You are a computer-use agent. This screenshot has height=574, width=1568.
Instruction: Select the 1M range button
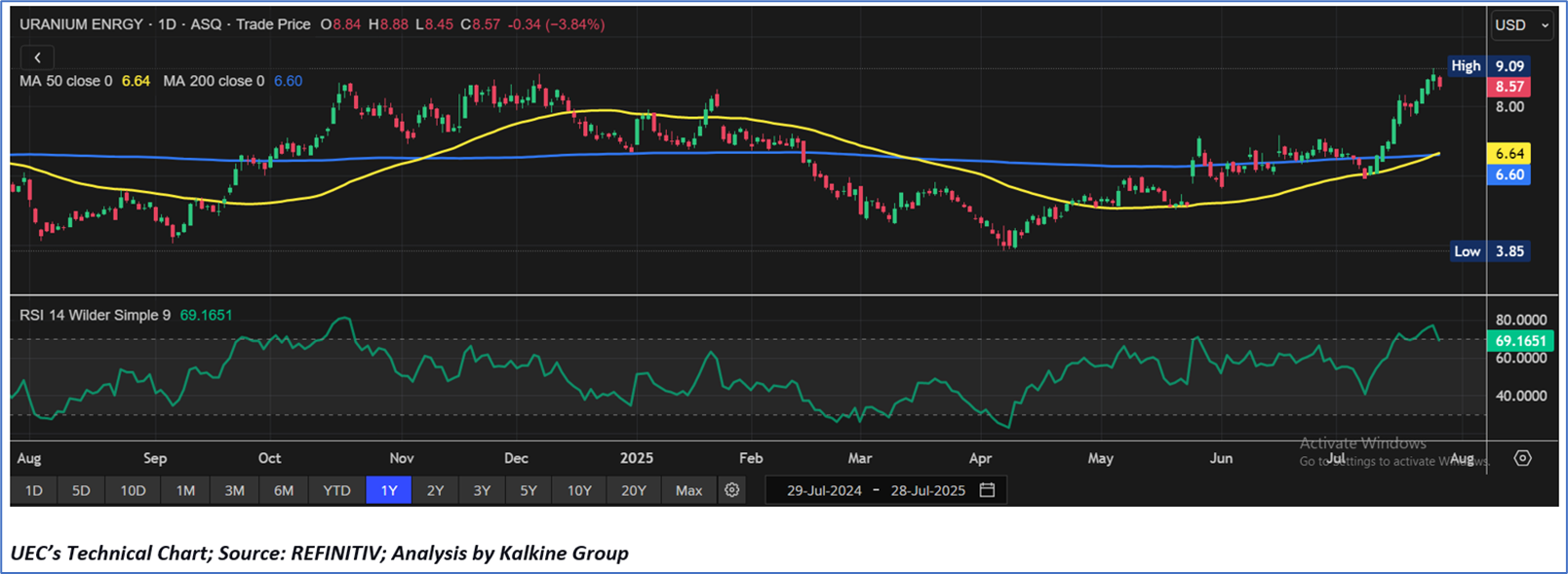tap(185, 490)
